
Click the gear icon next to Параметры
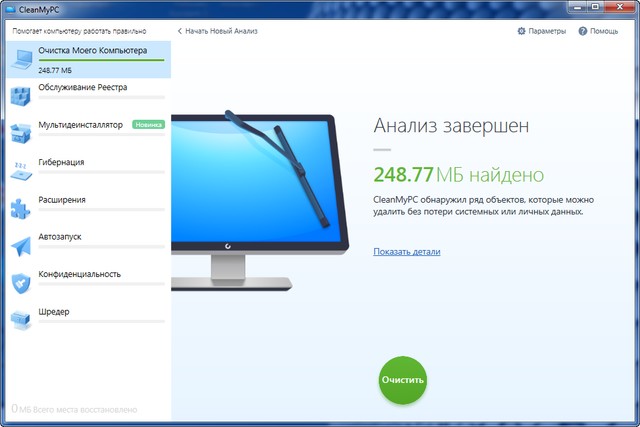click(521, 31)
